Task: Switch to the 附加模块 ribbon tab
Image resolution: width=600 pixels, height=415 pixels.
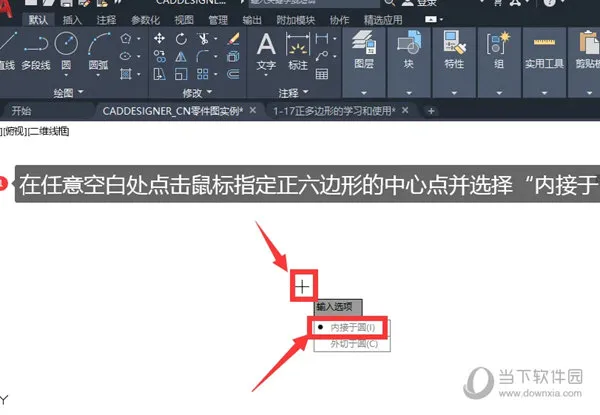Action: click(x=296, y=20)
